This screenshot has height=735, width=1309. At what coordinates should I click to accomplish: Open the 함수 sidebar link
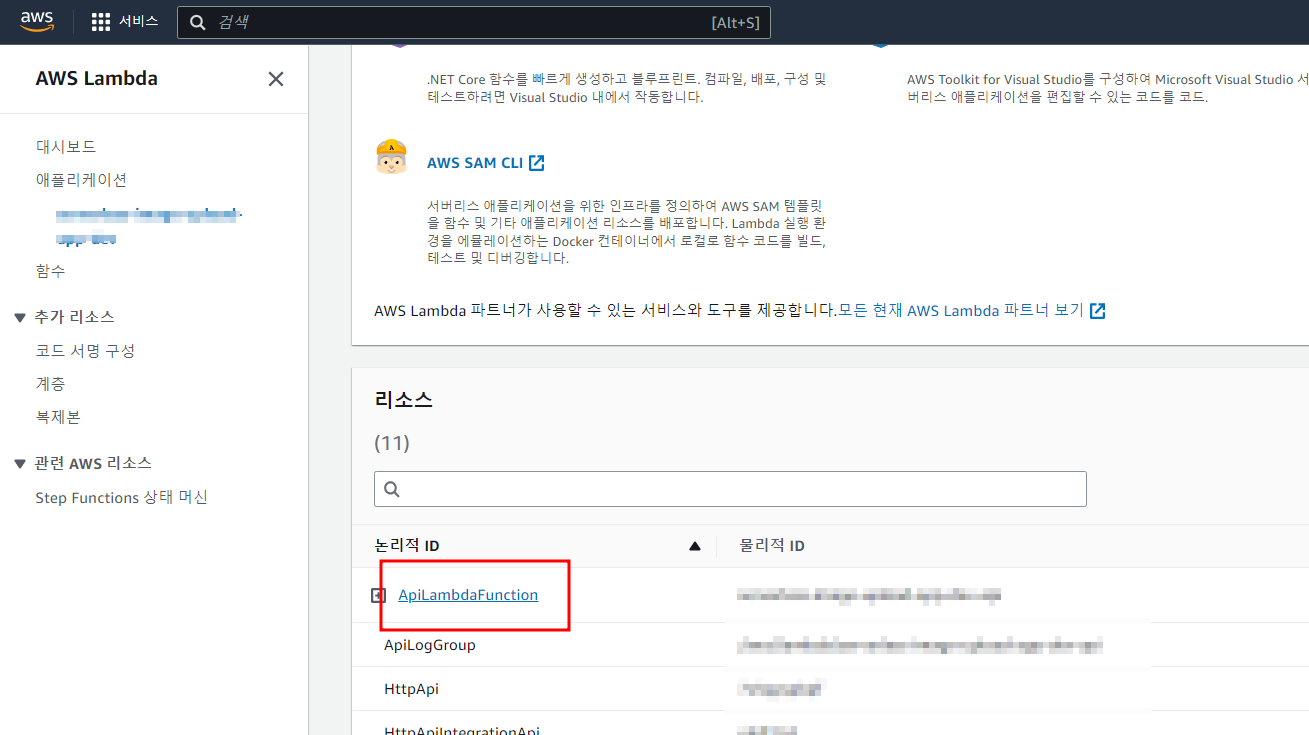(x=50, y=271)
